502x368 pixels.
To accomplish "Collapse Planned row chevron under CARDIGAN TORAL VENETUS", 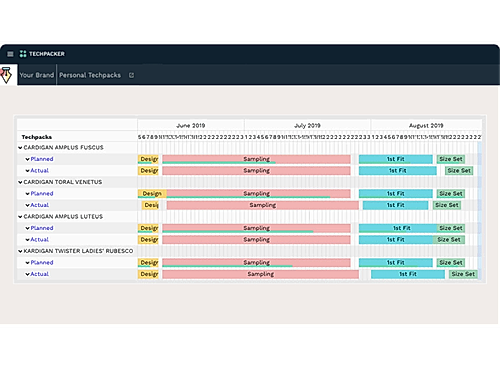I will (28, 194).
